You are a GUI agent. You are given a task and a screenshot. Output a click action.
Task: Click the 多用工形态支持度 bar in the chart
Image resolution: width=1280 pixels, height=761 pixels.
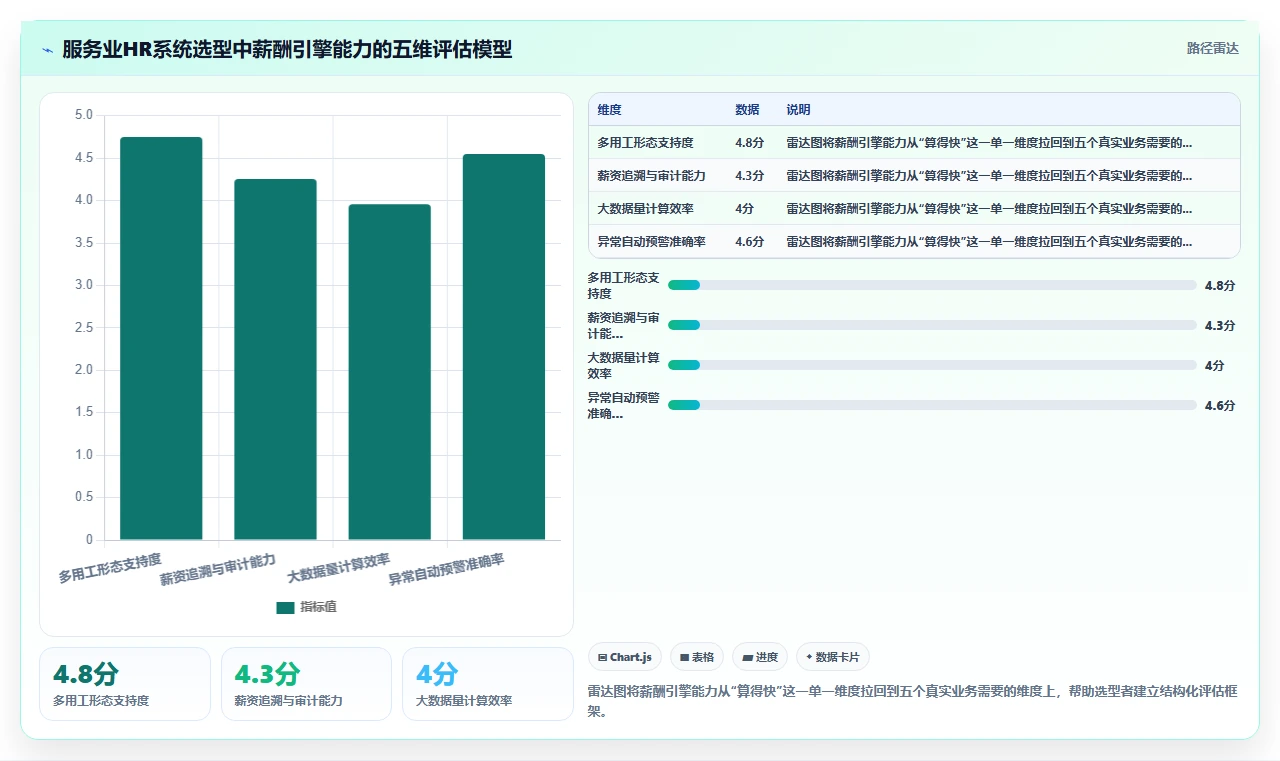pos(161,338)
